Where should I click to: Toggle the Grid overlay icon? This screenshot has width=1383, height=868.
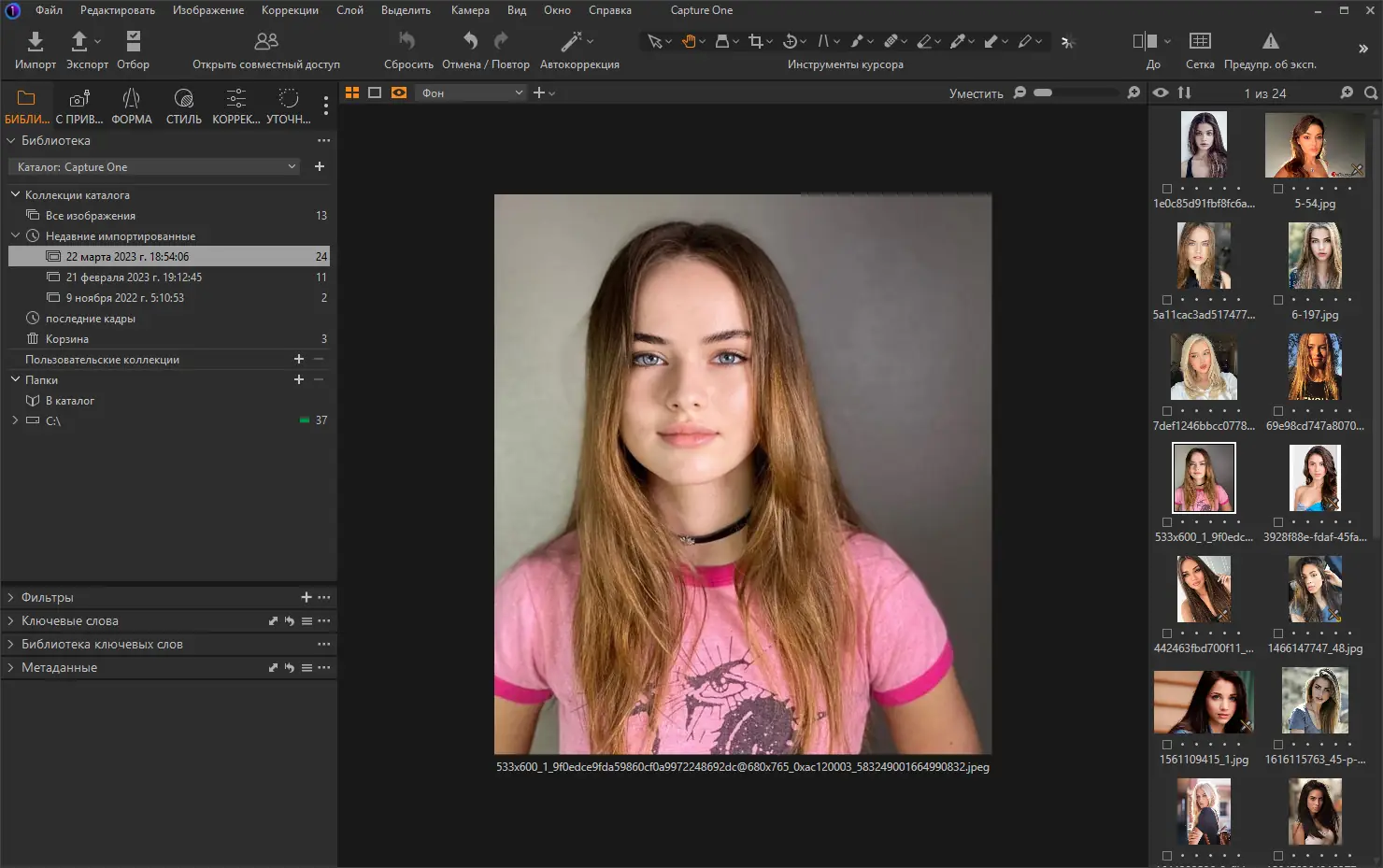[x=1200, y=42]
